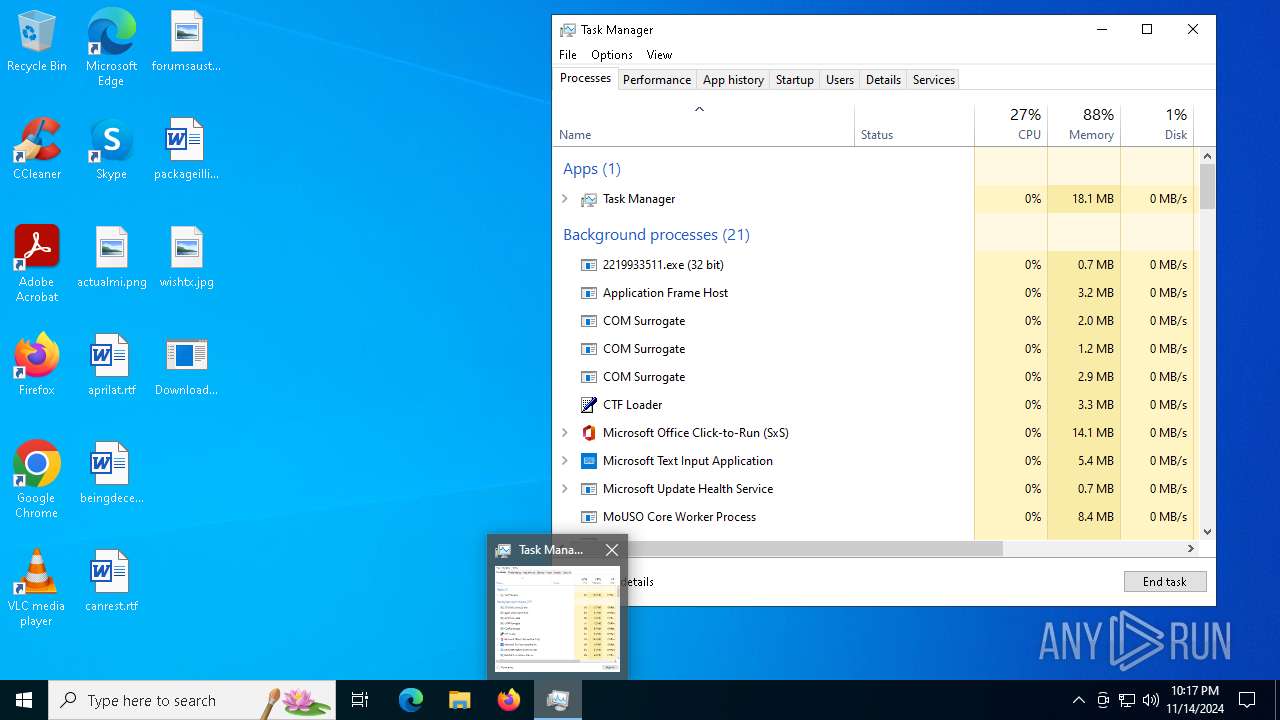
Task: Open the View menu
Action: [659, 55]
